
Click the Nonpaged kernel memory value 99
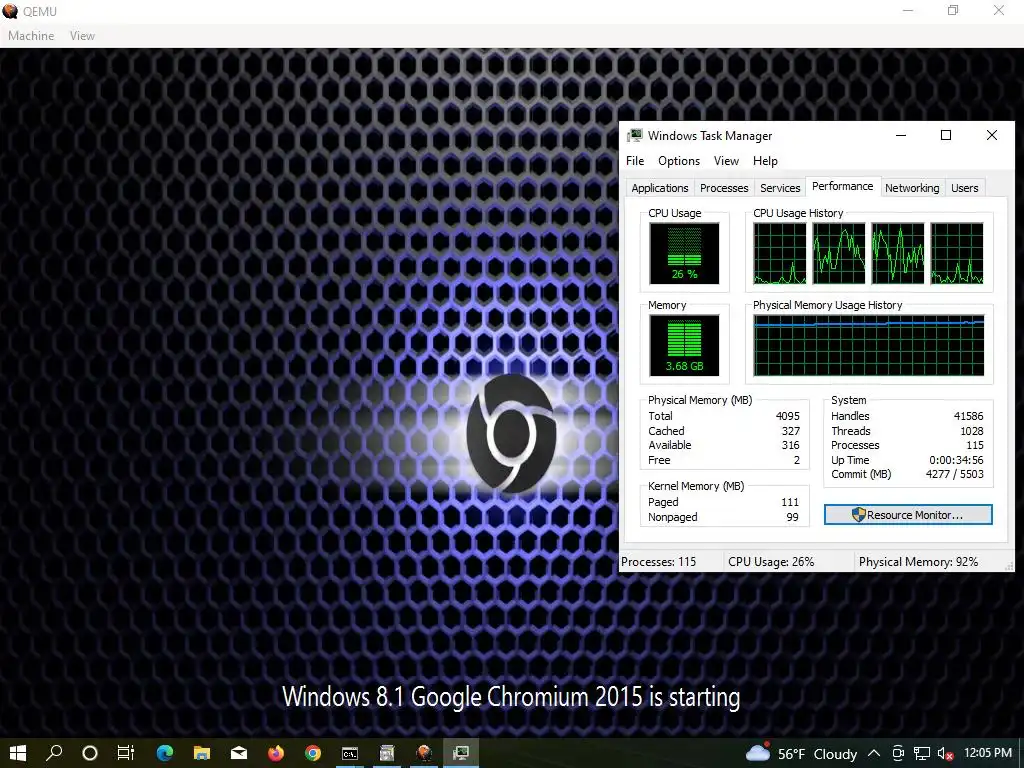click(792, 517)
